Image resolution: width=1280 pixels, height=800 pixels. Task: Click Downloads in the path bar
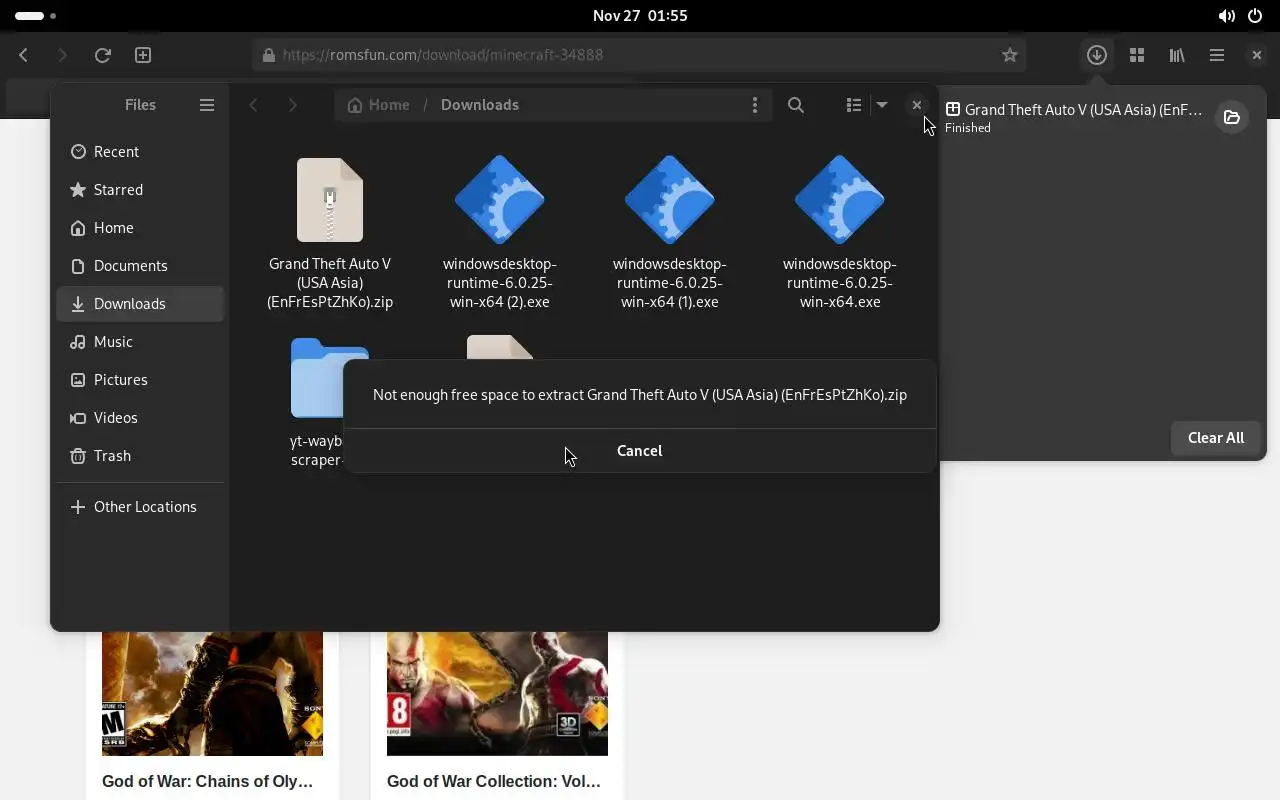click(x=480, y=105)
